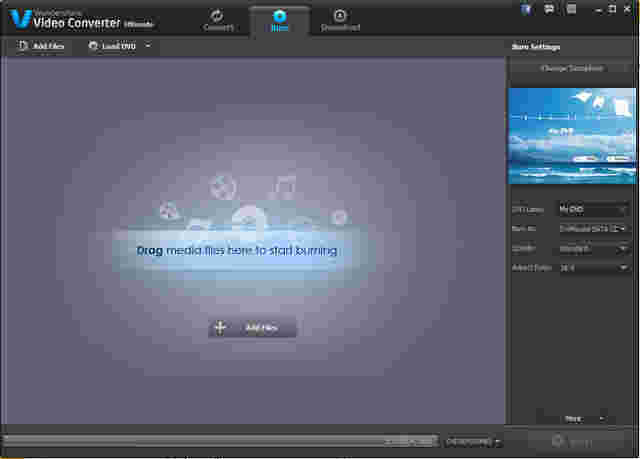Open the Quality dropdown
Viewport: 640px width, 459px height.
[x=593, y=248]
